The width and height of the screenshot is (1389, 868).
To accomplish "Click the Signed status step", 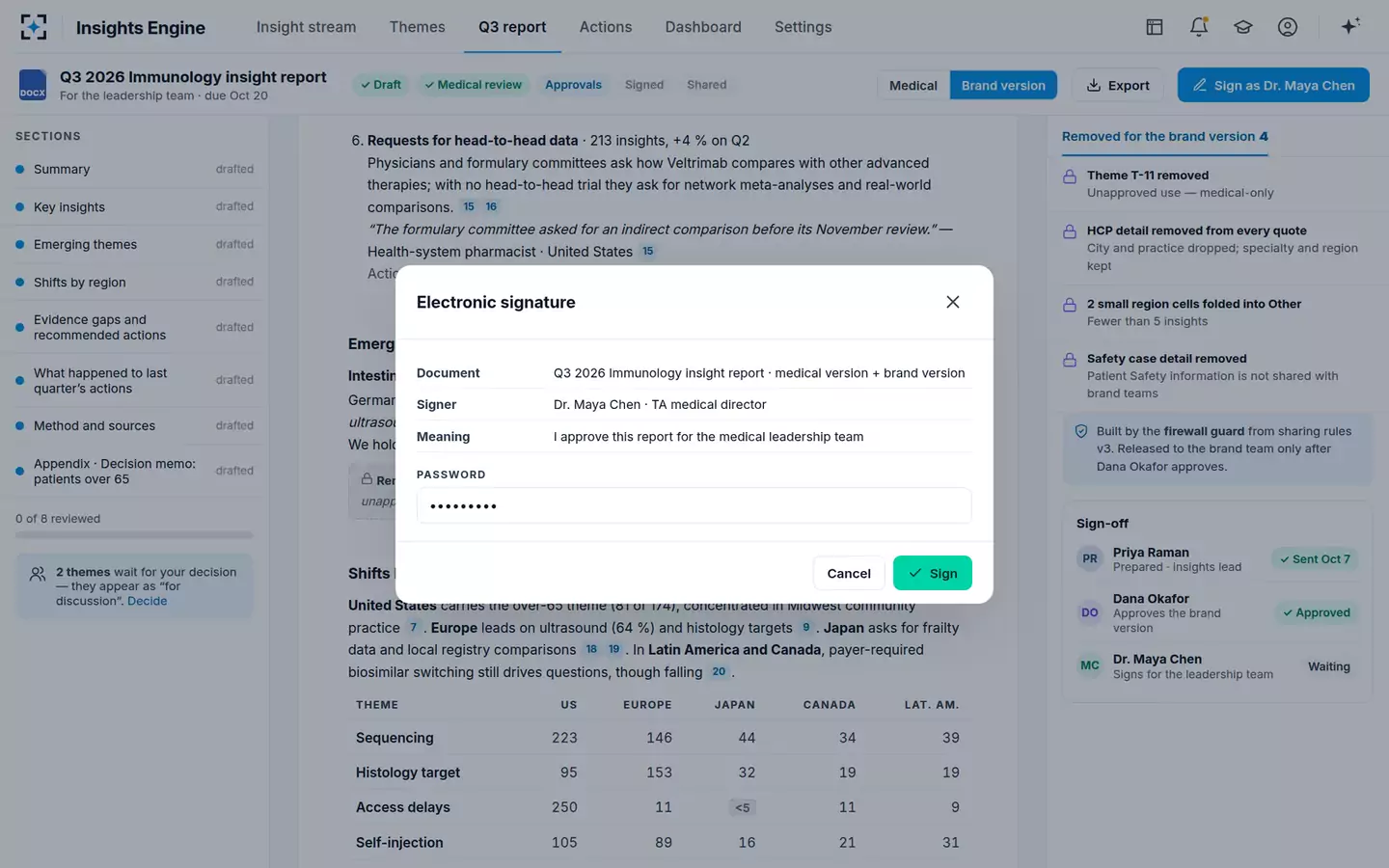I will pos(644,85).
